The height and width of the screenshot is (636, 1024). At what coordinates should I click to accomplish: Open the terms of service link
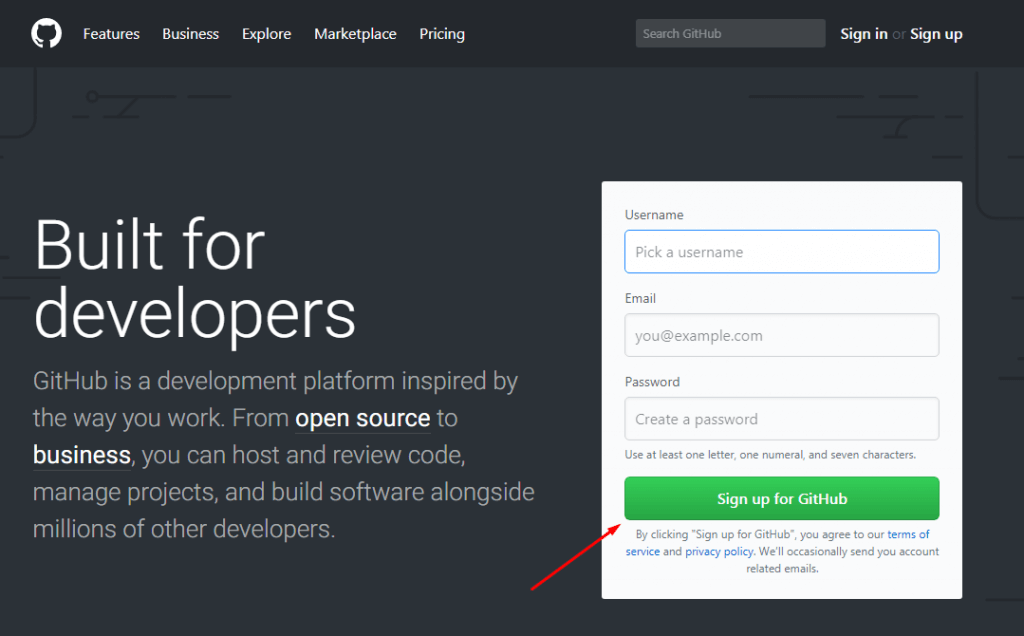pos(908,534)
